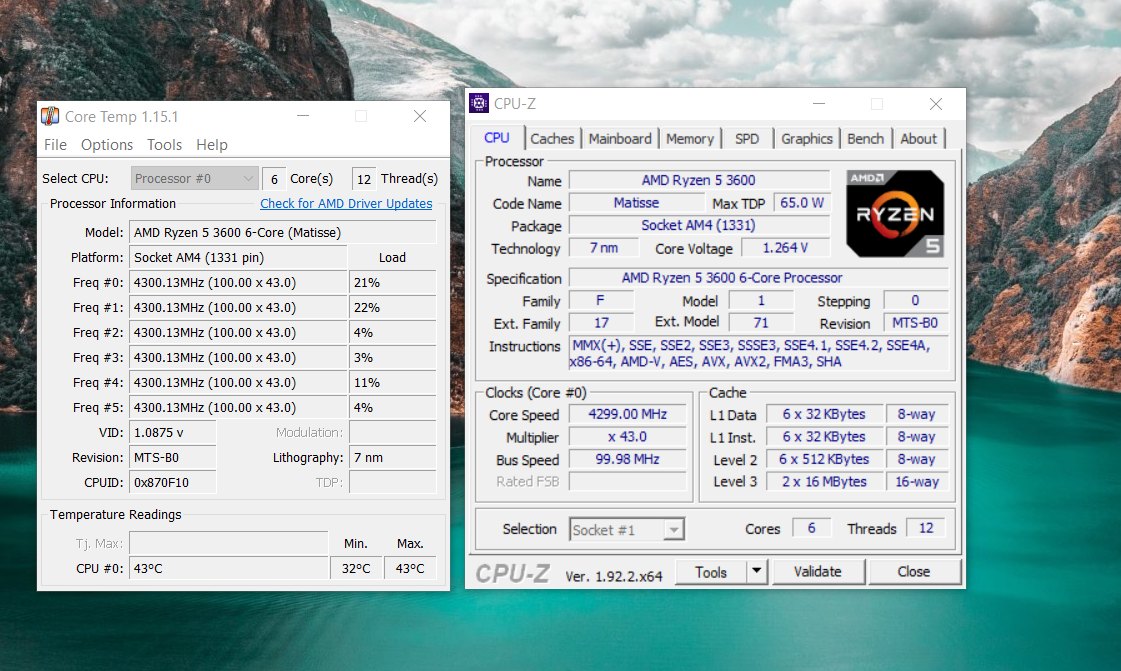The image size is (1121, 671).
Task: Click the Freq #3 load value 3%
Action: (x=392, y=357)
